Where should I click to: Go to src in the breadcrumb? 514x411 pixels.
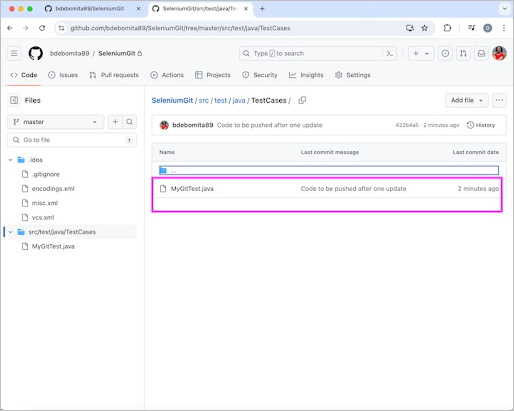pyautogui.click(x=204, y=100)
